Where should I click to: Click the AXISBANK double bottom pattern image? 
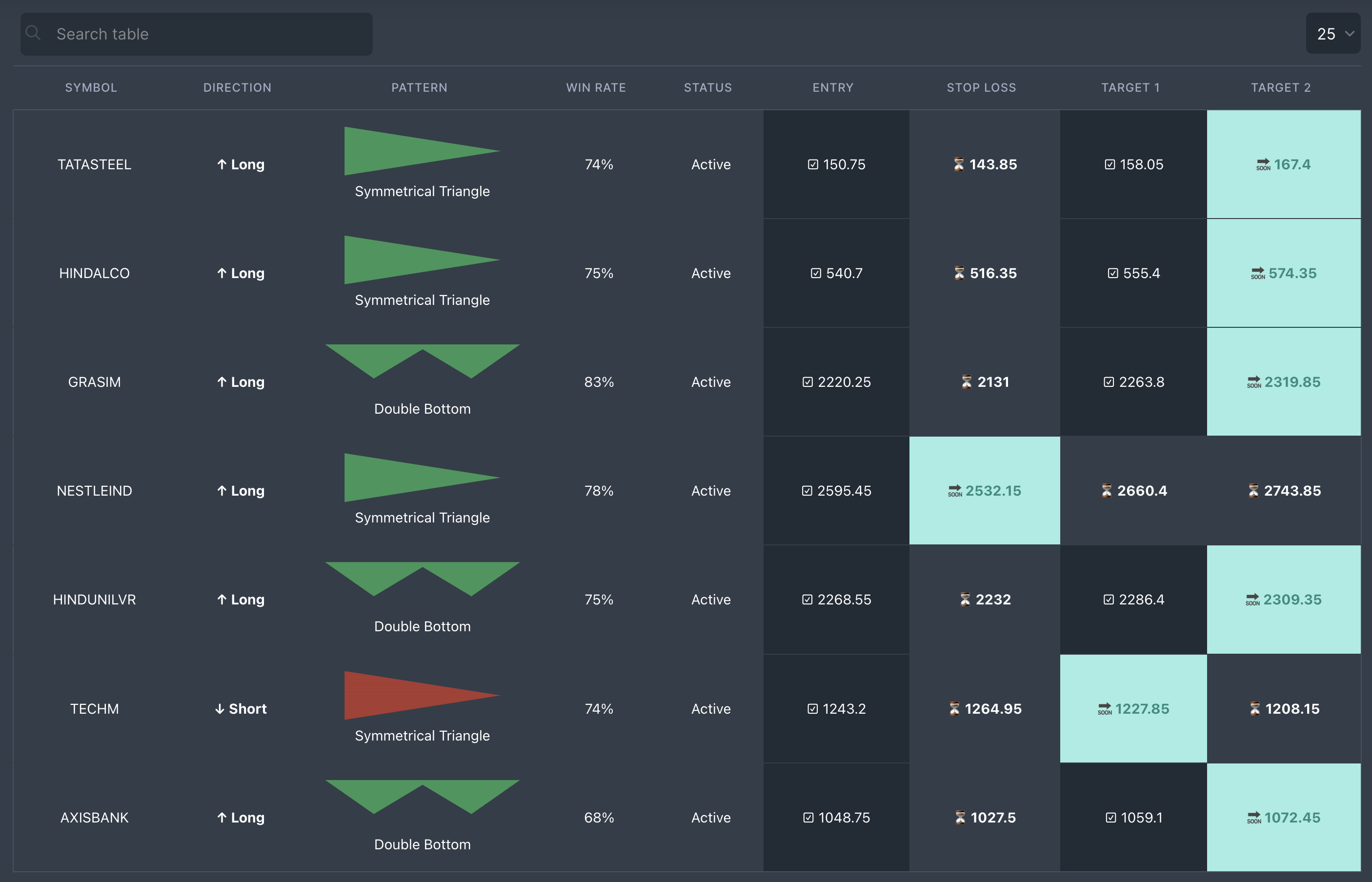(x=422, y=797)
